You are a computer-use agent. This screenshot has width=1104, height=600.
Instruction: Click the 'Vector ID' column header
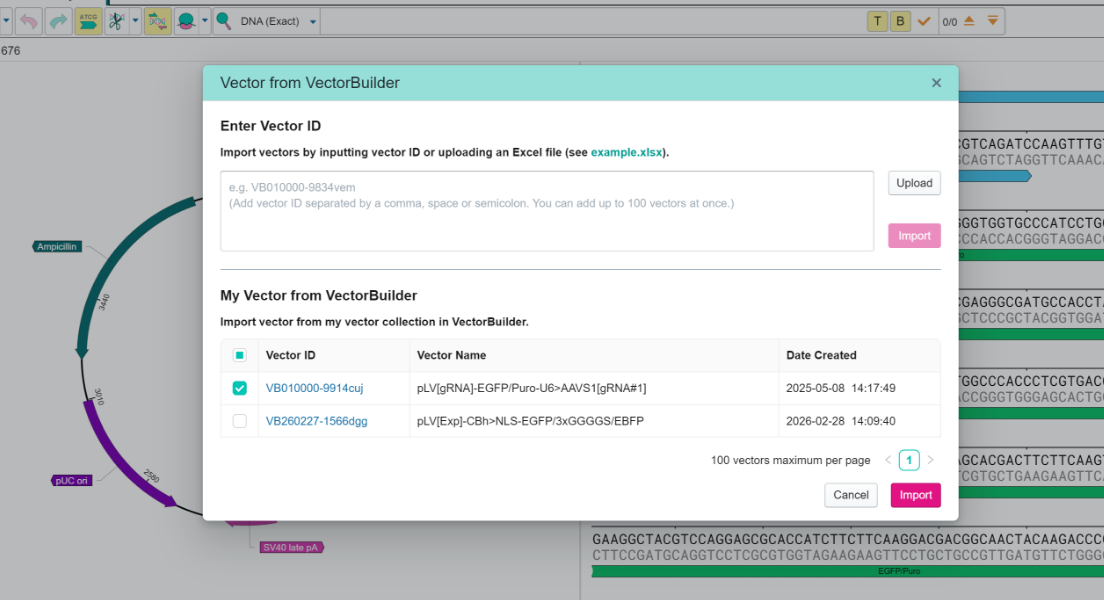click(x=290, y=355)
